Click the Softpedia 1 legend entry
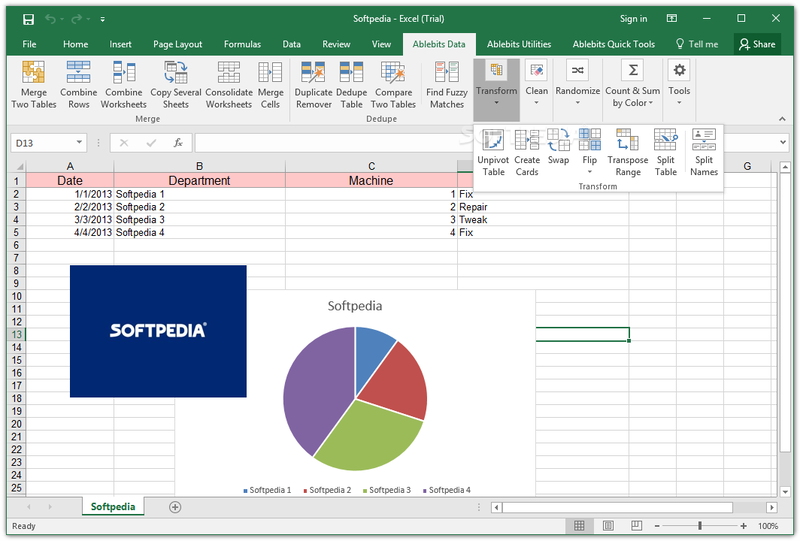The height and width of the screenshot is (541, 800). click(x=267, y=490)
